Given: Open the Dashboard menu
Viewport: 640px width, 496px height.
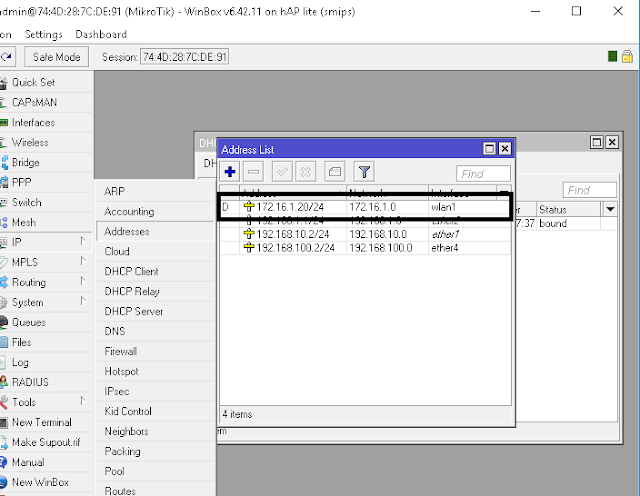Looking at the screenshot, I should 101,34.
